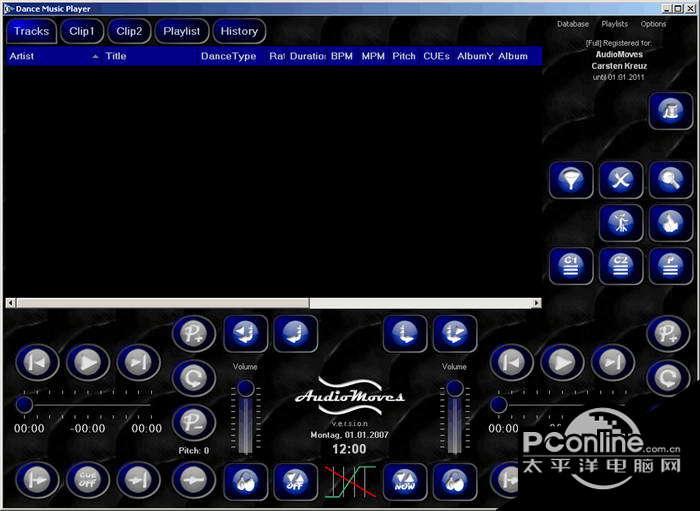Toggle left deck headphone pre-listen
The width and height of the screenshot is (700, 511).
[x=246, y=482]
